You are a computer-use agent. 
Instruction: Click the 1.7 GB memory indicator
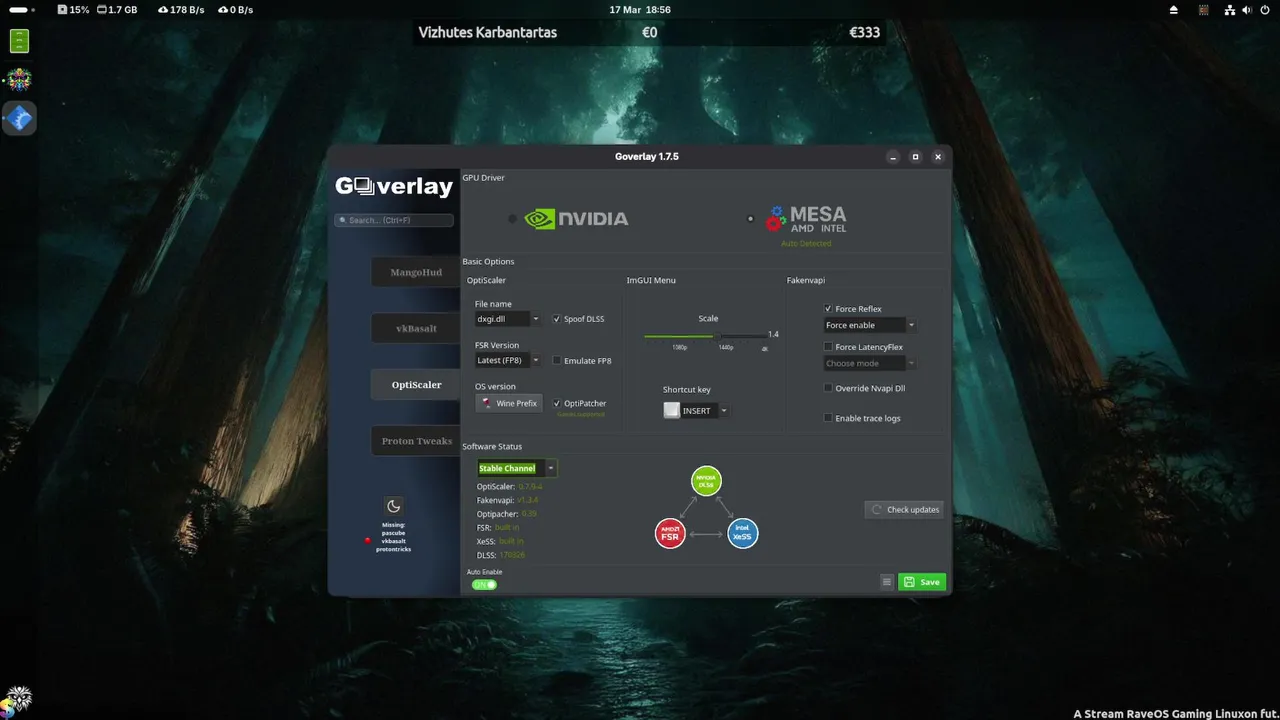click(x=117, y=9)
